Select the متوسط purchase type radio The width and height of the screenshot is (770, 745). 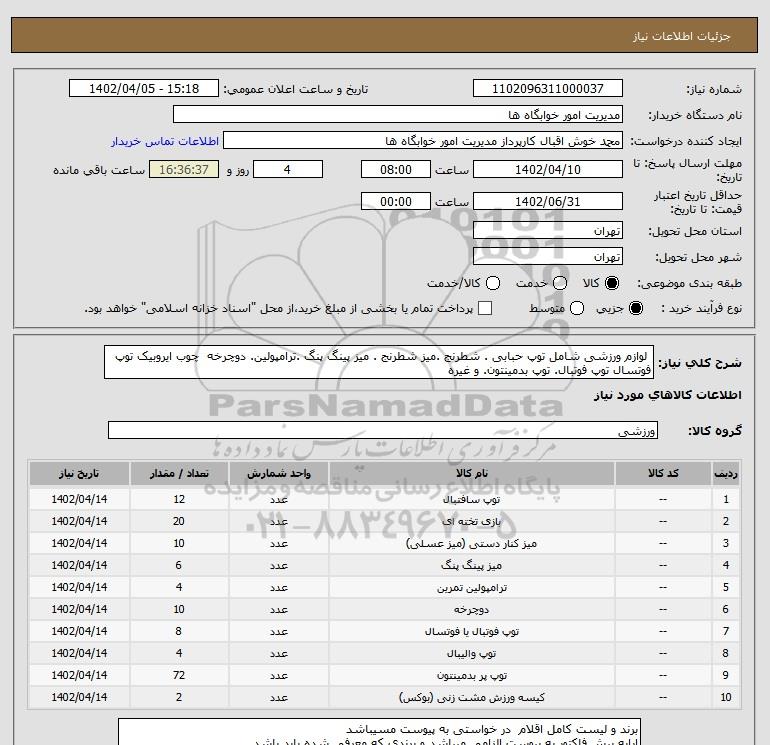tap(577, 308)
